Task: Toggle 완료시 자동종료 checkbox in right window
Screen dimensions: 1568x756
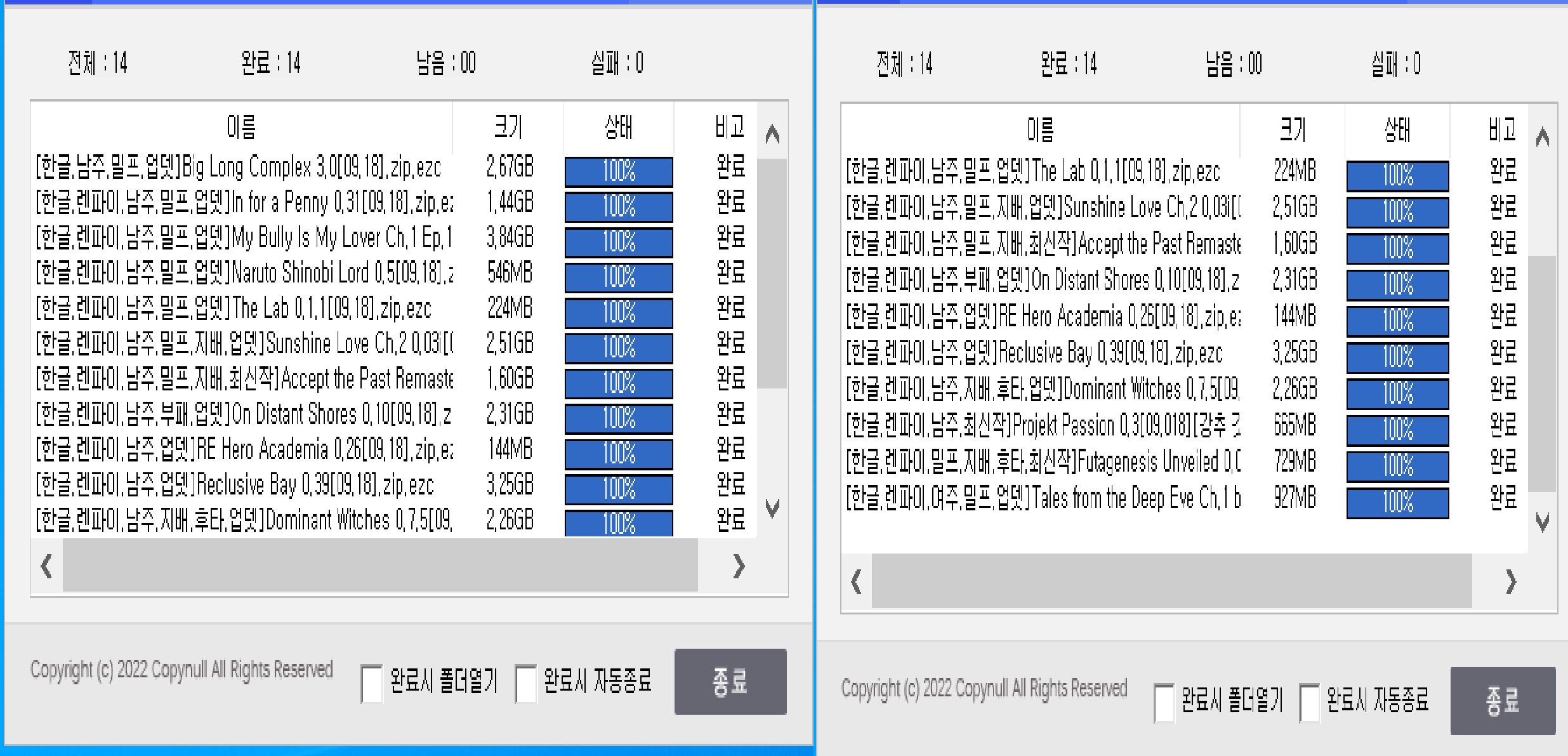Action: [1309, 703]
